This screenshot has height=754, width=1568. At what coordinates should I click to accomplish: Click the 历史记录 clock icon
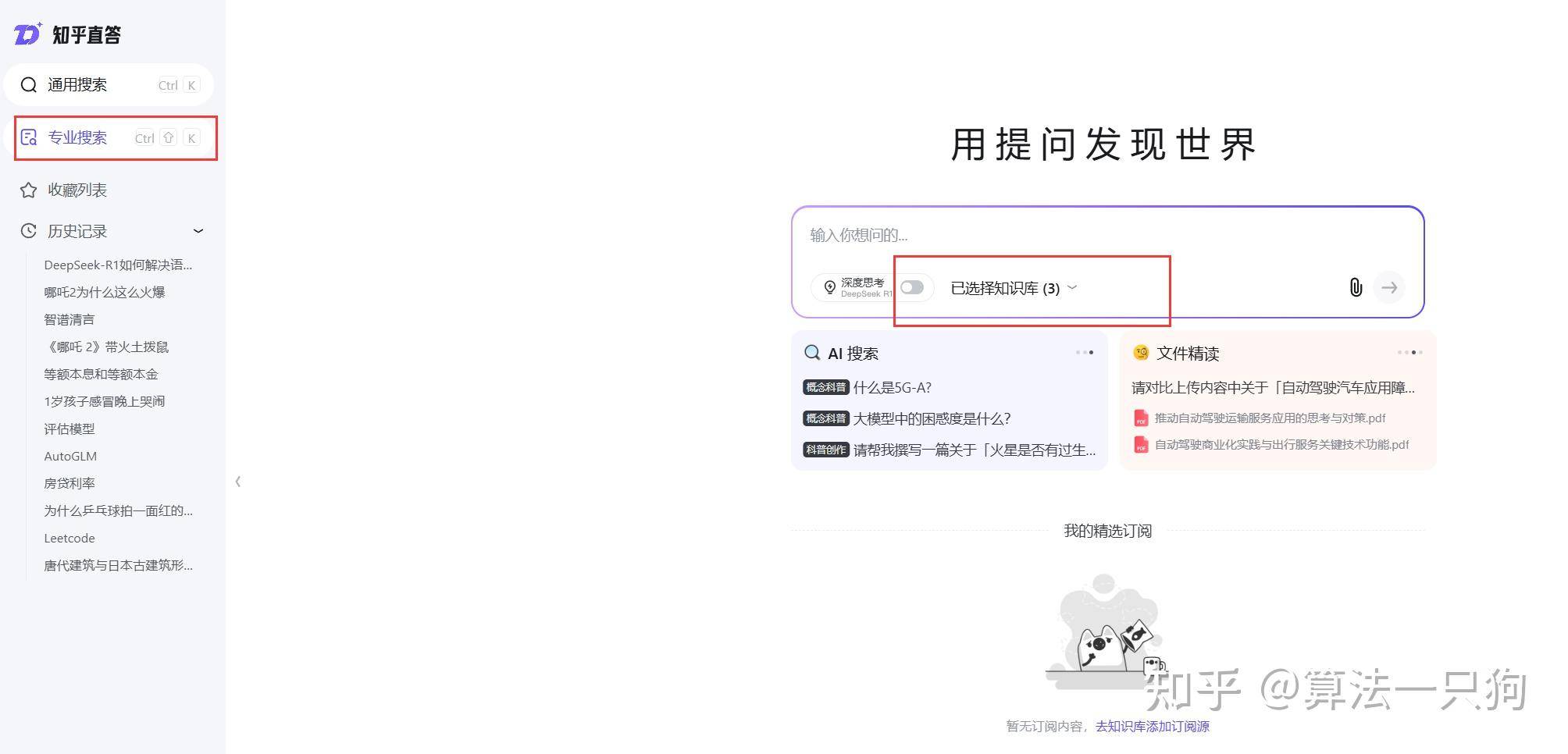29,231
